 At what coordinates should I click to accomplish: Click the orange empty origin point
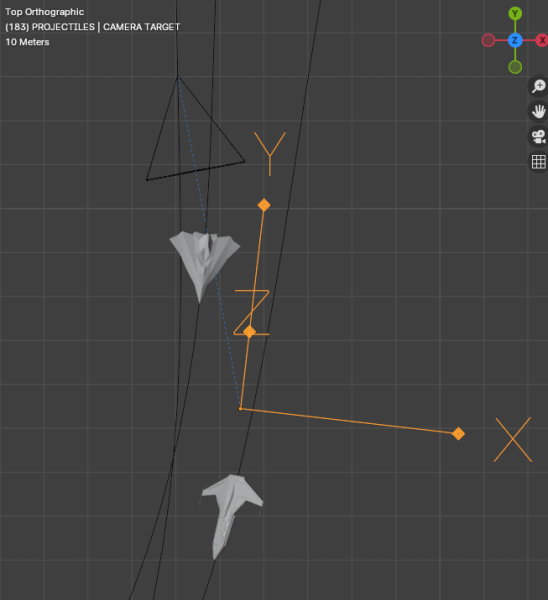tap(241, 409)
